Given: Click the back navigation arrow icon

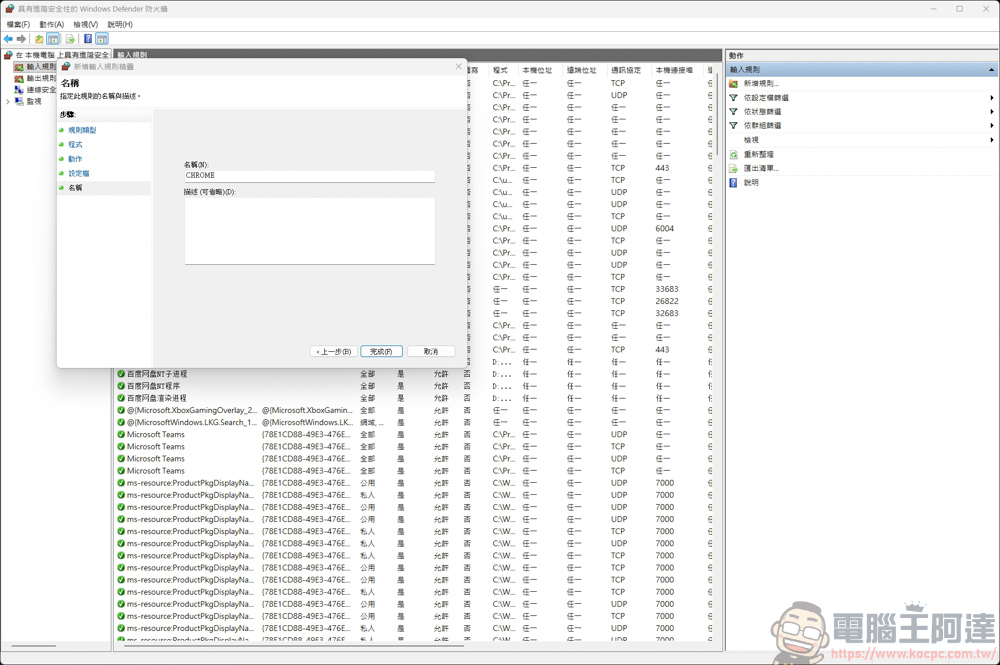Looking at the screenshot, I should point(8,39).
